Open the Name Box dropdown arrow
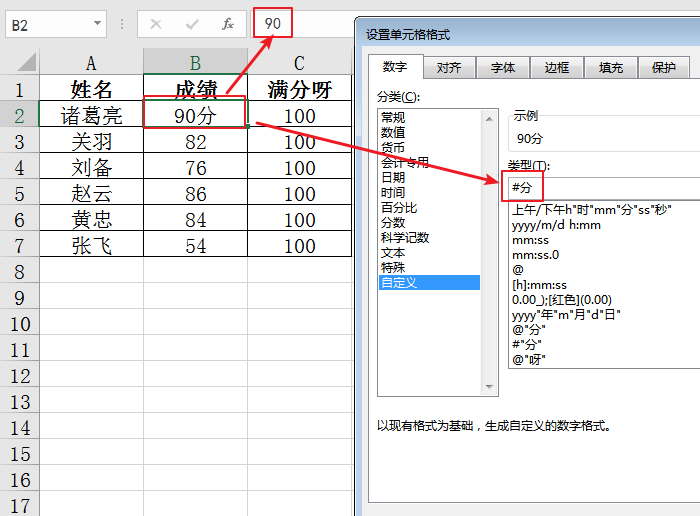 tap(97, 23)
